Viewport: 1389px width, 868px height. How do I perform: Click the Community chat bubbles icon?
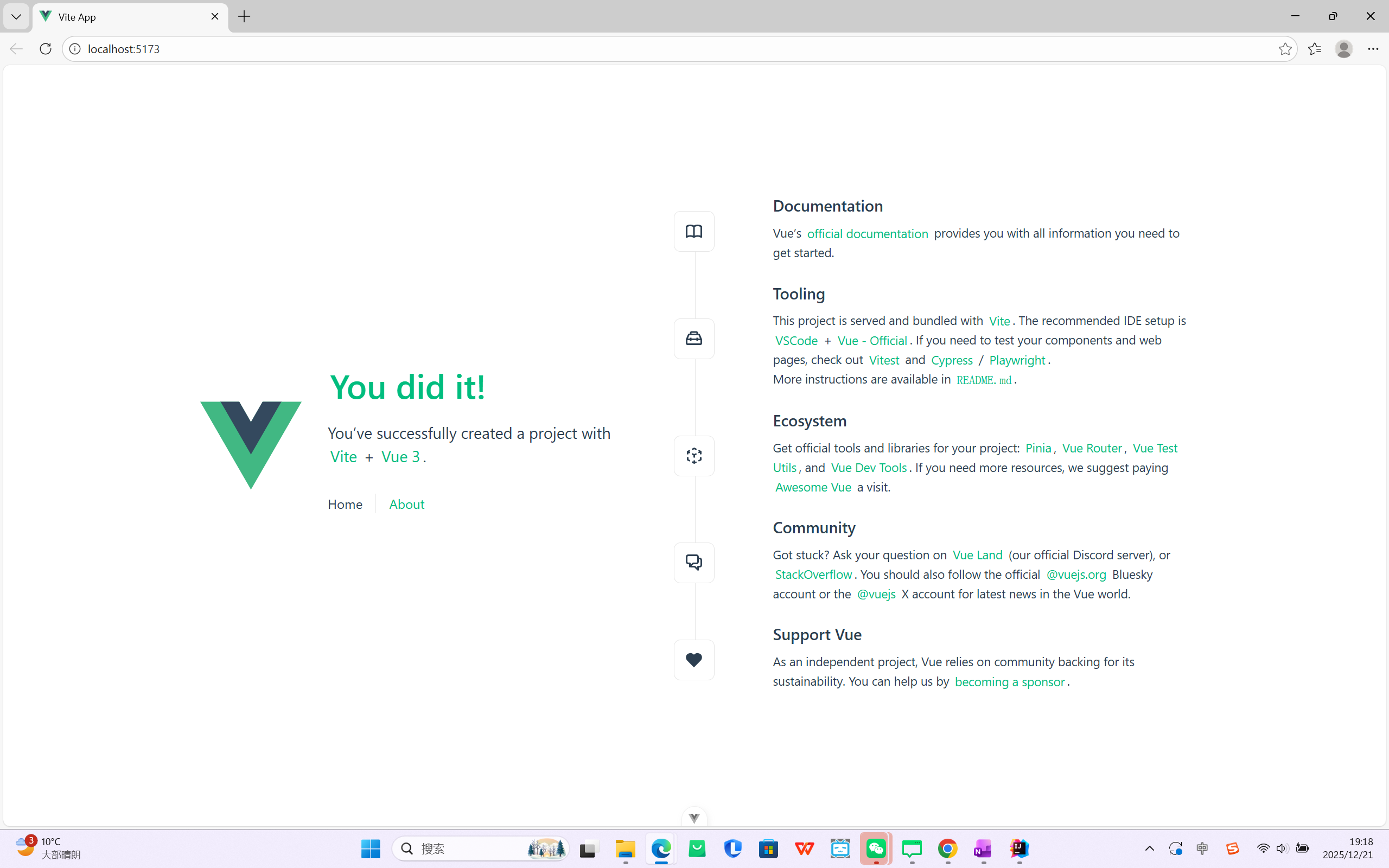pyautogui.click(x=694, y=563)
